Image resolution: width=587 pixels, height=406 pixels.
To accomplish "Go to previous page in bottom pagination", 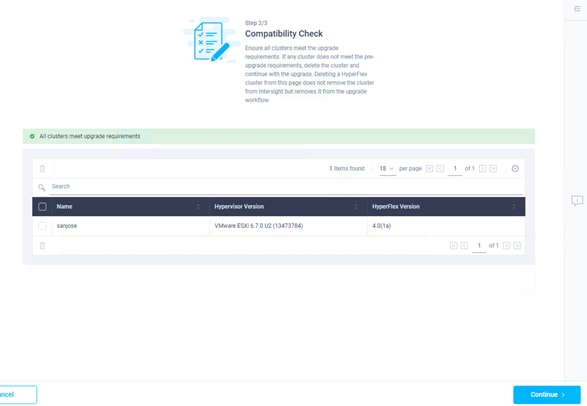I will click(x=464, y=245).
